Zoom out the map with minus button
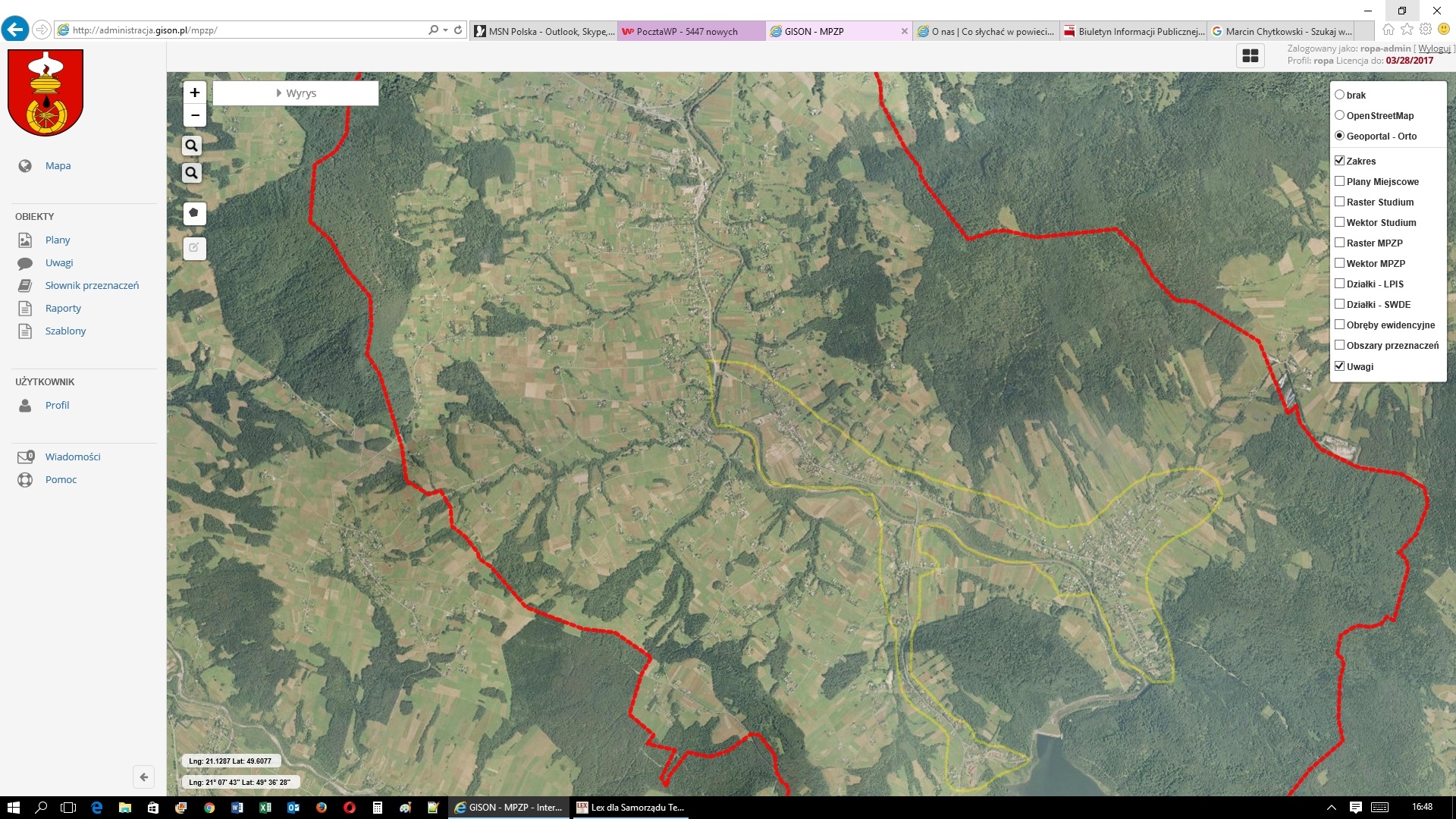 (x=195, y=115)
